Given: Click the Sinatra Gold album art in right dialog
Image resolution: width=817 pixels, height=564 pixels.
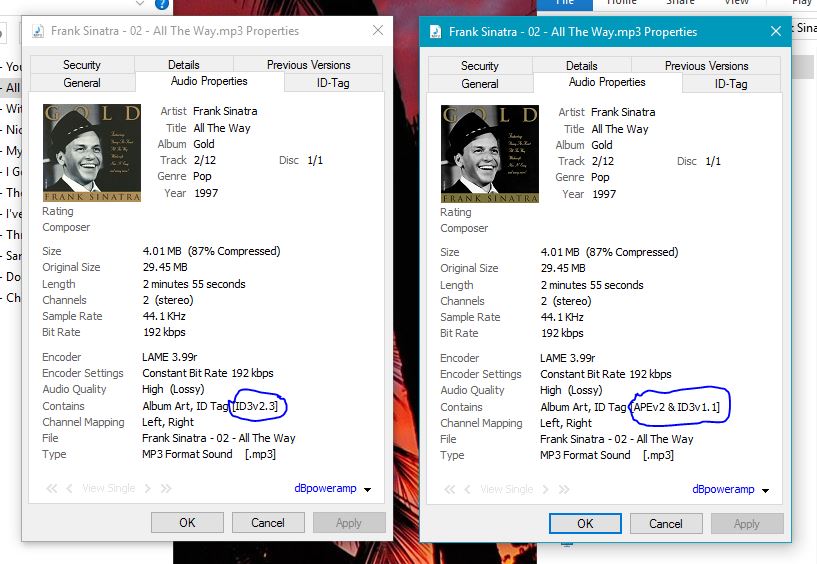Looking at the screenshot, I should click(x=490, y=153).
